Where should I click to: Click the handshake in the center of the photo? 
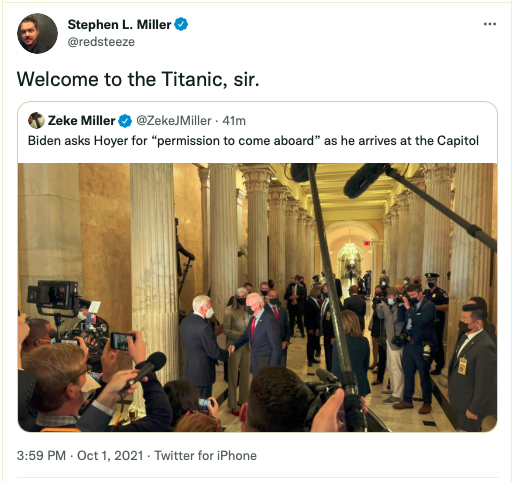point(231,349)
